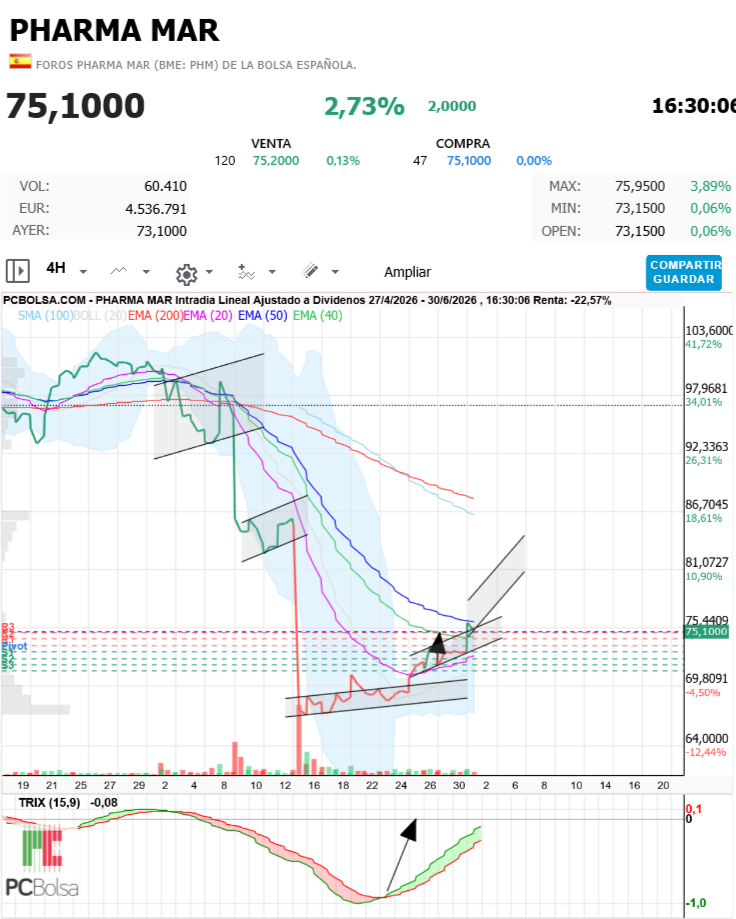
Task: Click the 92,3363 price axis label
Action: pyautogui.click(x=707, y=447)
